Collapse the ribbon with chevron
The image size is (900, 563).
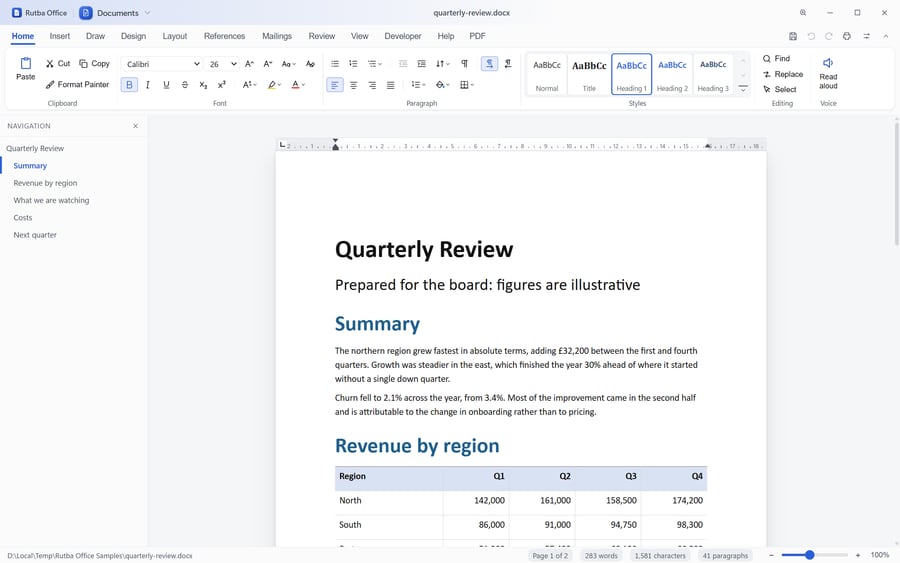point(886,36)
